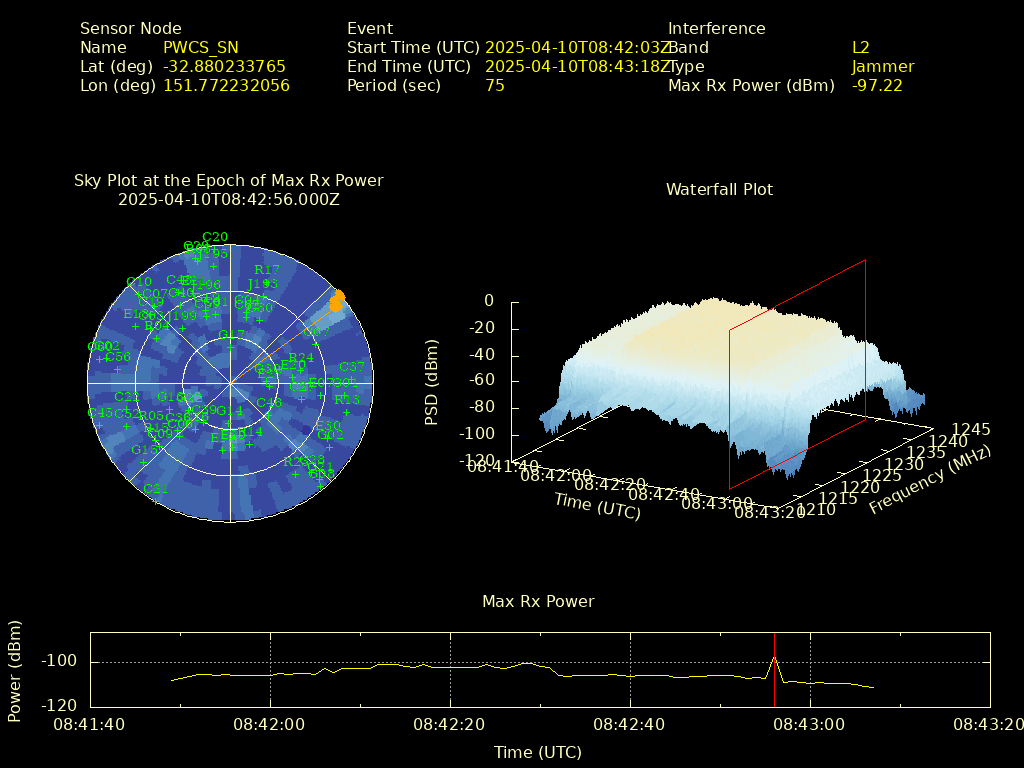Click the L2 band value
Viewport: 1024px width, 768px height.
tap(860, 48)
